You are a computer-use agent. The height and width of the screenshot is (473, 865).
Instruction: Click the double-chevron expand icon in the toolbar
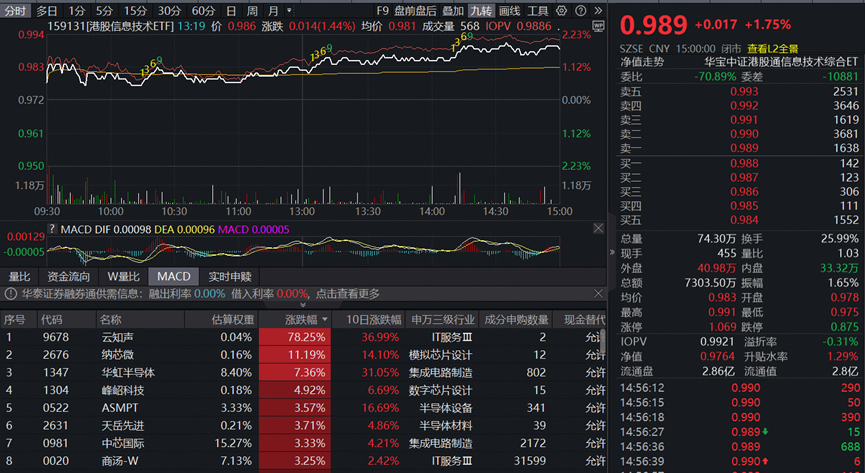(x=598, y=11)
